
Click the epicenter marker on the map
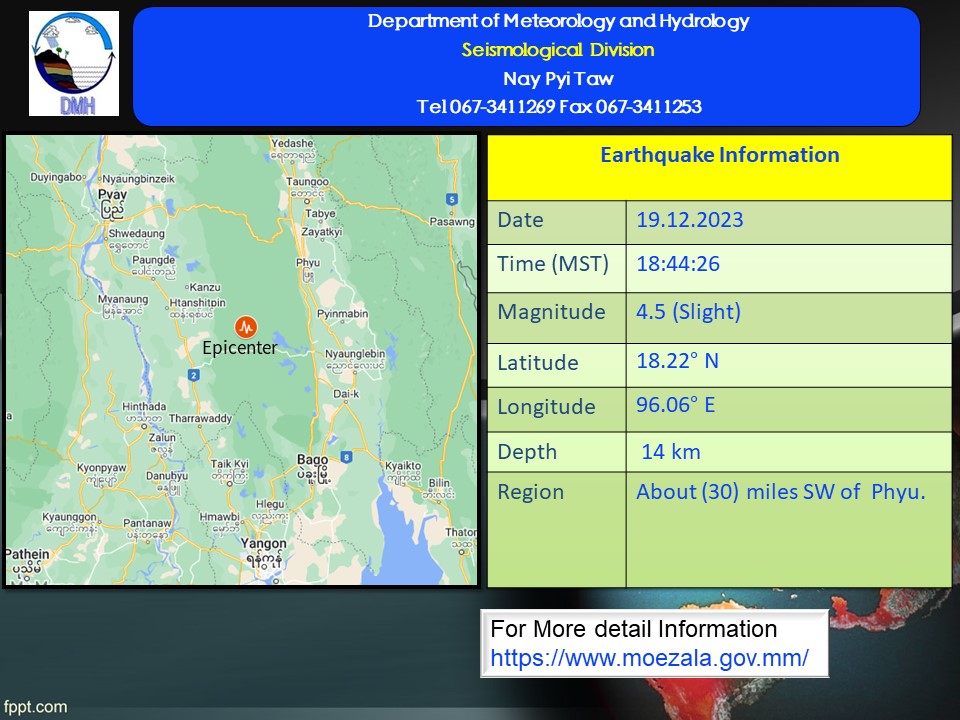(246, 328)
